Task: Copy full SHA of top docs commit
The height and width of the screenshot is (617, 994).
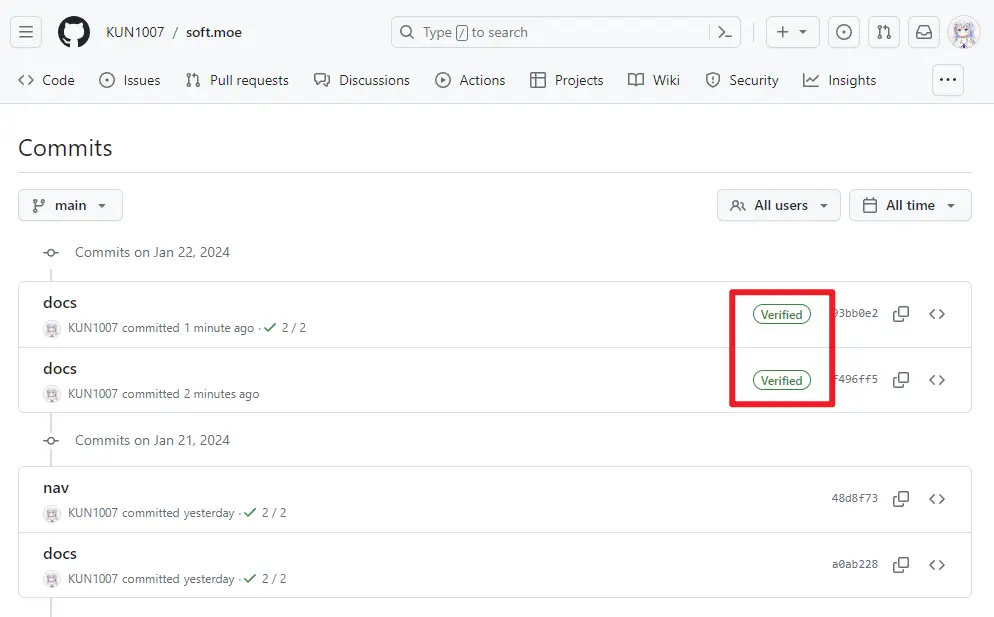Action: [x=901, y=314]
